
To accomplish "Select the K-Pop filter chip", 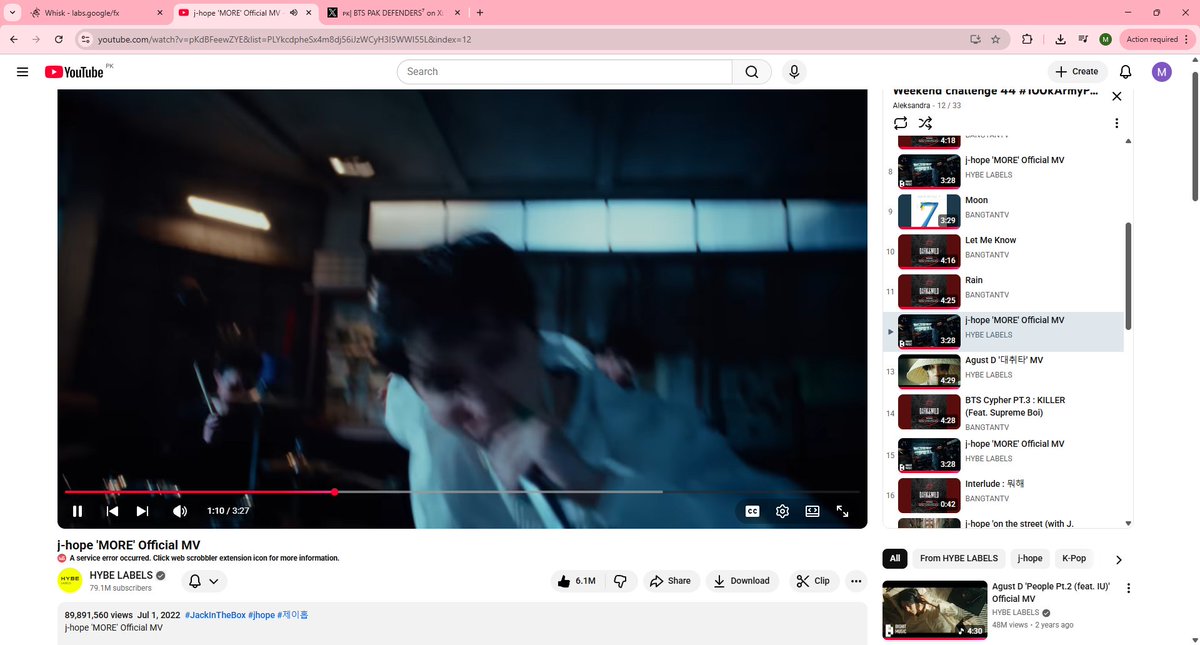I will [1074, 558].
